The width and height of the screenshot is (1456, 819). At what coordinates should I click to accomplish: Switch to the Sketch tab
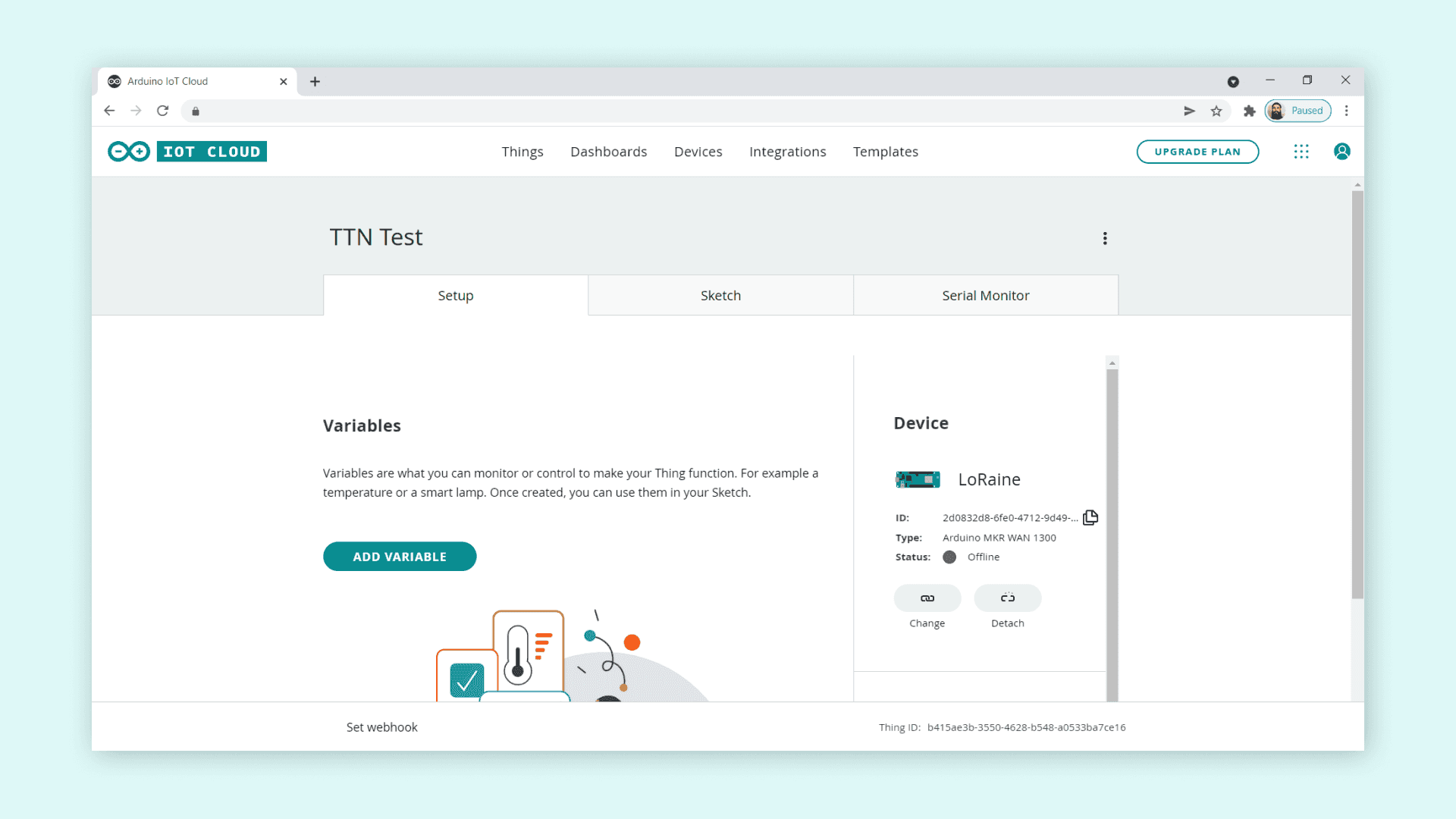tap(720, 296)
